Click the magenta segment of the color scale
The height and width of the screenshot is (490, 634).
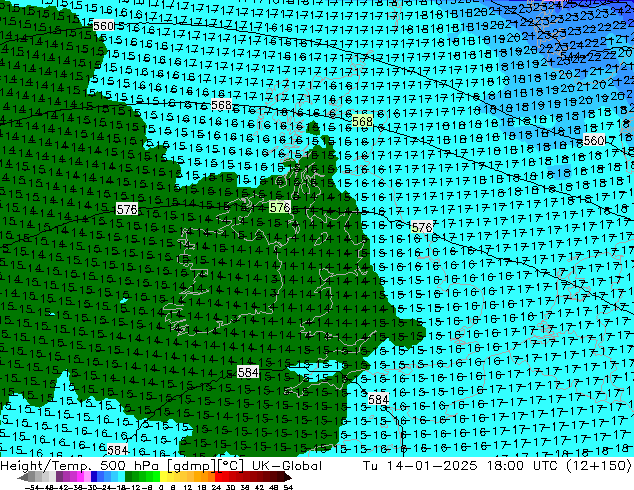[x=80, y=477]
